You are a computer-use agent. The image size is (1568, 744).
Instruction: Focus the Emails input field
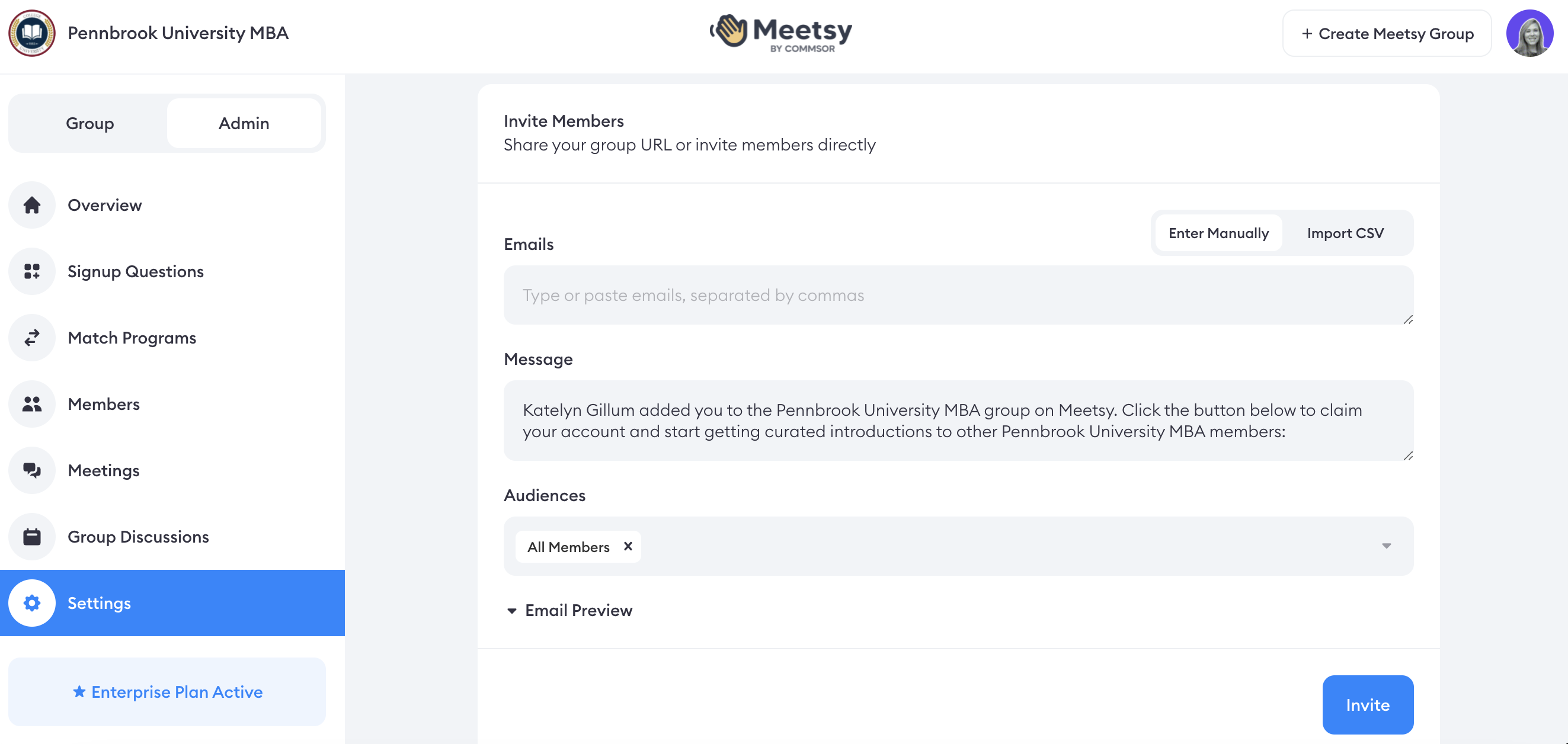958,295
